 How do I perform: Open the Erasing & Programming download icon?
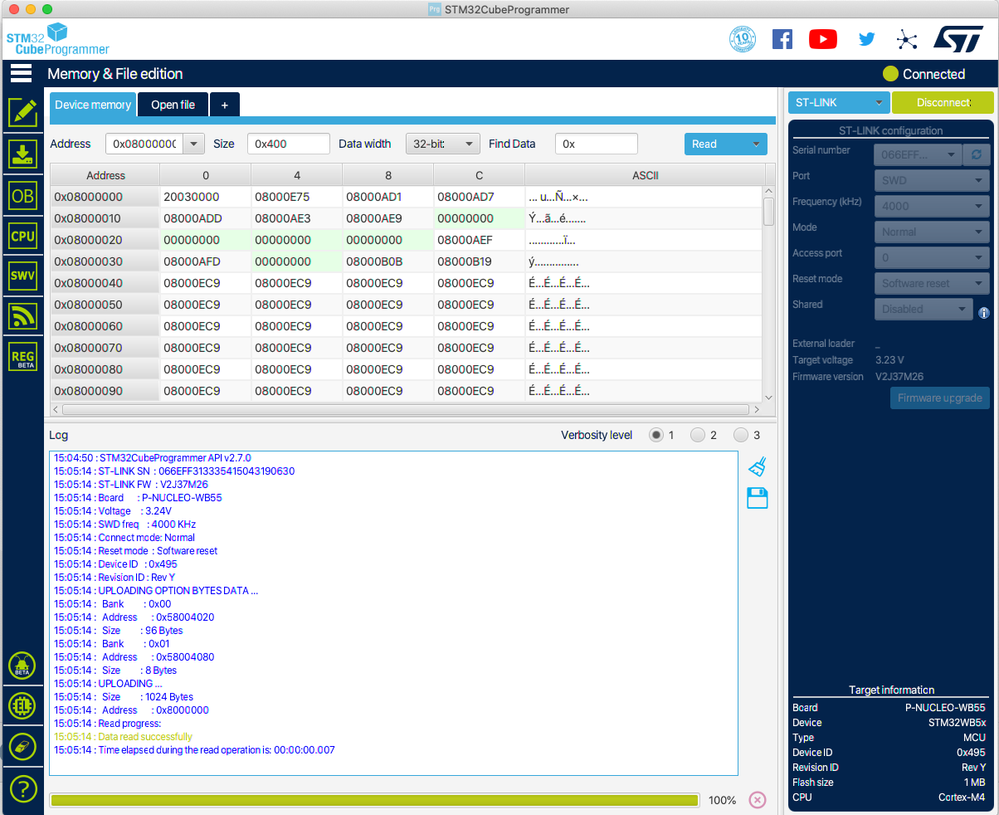[22, 153]
